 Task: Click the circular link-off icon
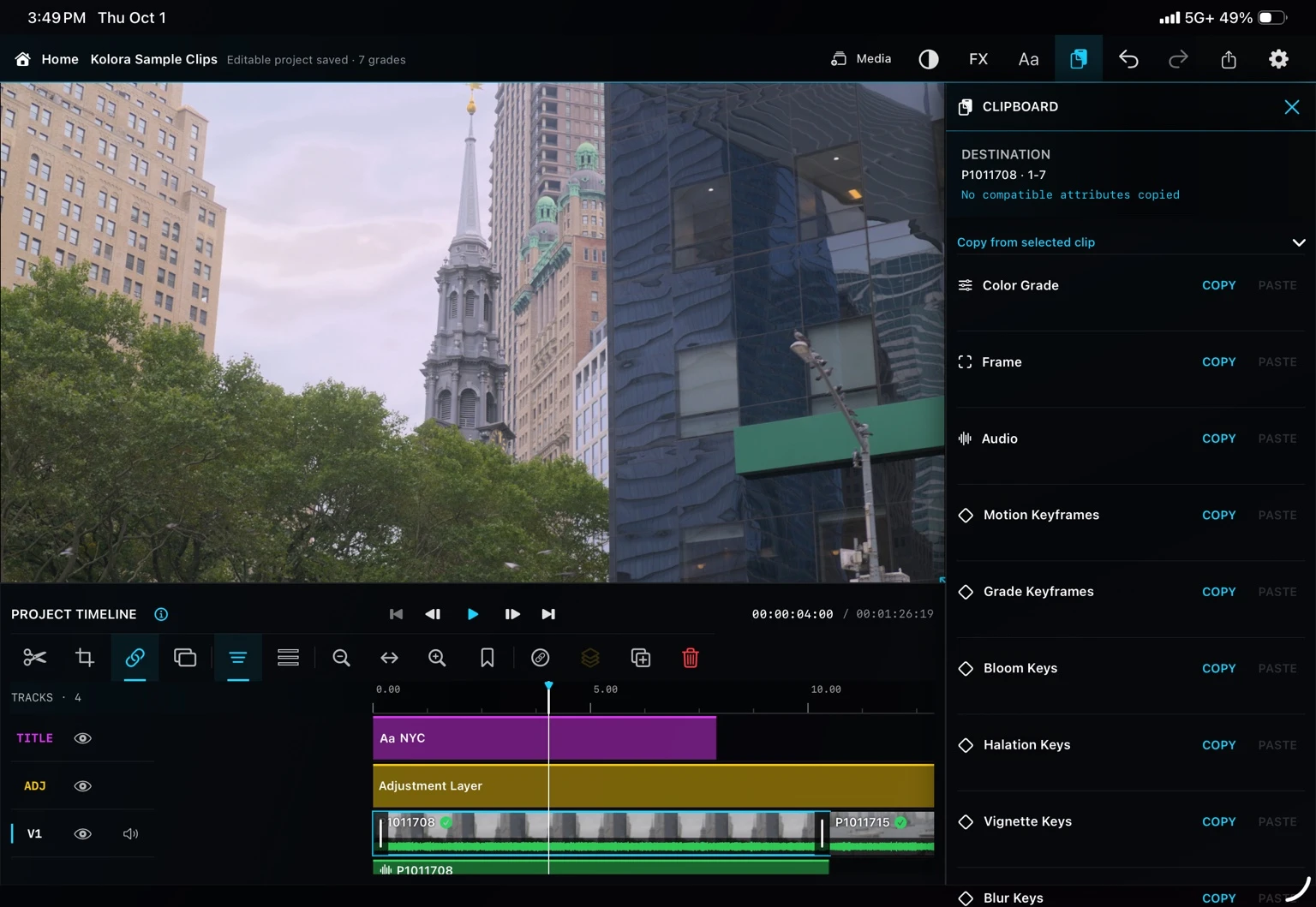(x=540, y=658)
